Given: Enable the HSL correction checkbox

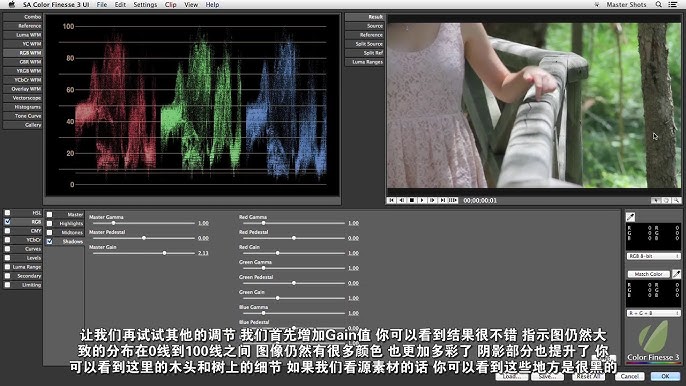Looking at the screenshot, I should (x=7, y=213).
